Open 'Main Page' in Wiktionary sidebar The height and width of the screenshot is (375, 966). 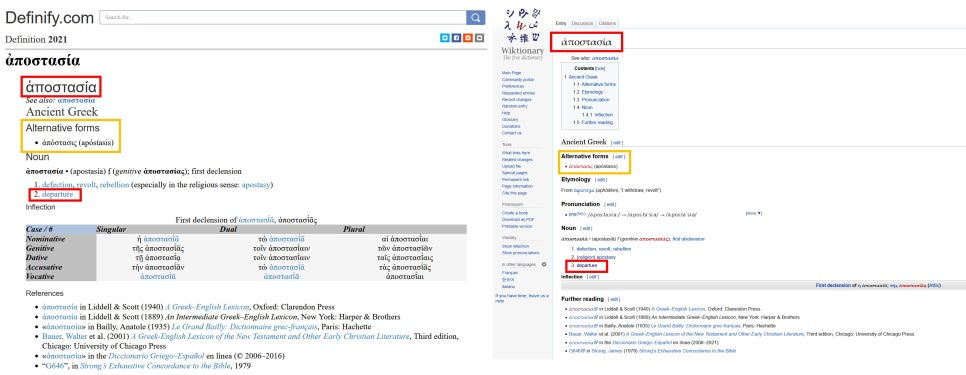click(x=511, y=73)
